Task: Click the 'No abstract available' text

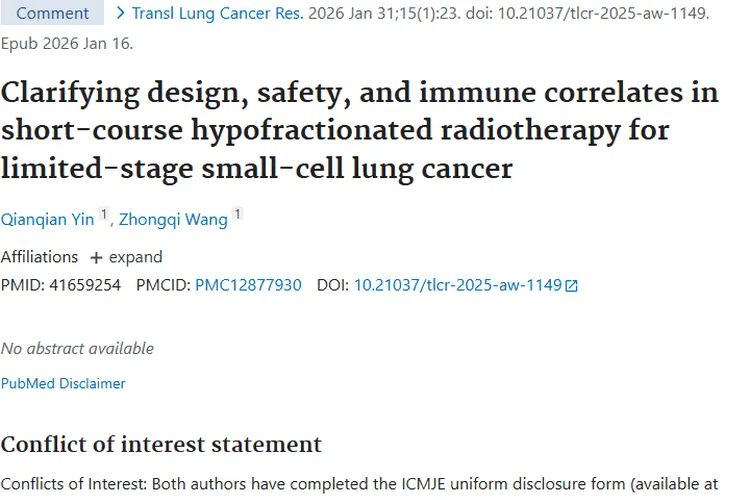Action: (x=77, y=348)
